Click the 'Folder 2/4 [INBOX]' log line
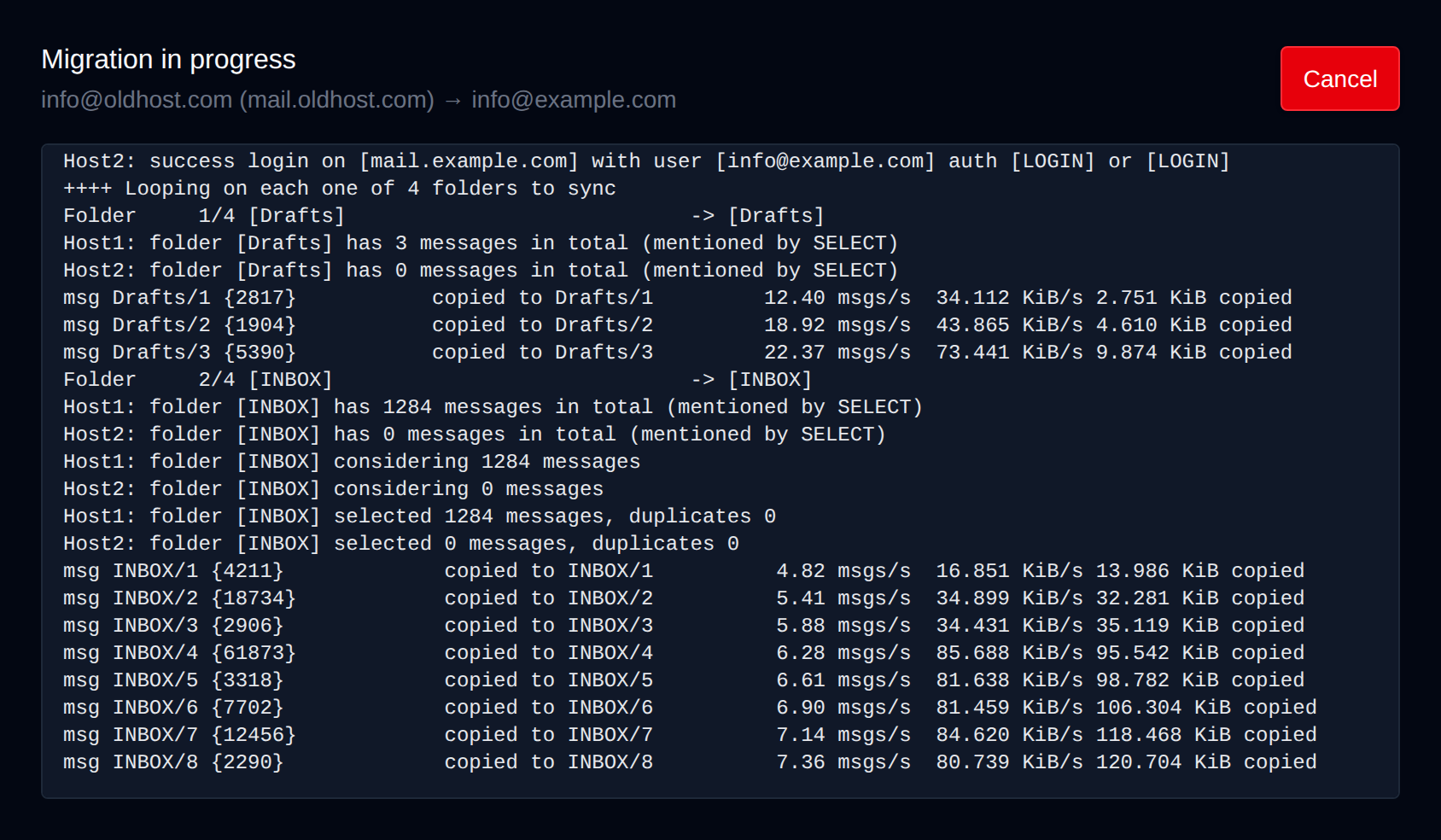This screenshot has width=1441, height=840. (x=438, y=380)
